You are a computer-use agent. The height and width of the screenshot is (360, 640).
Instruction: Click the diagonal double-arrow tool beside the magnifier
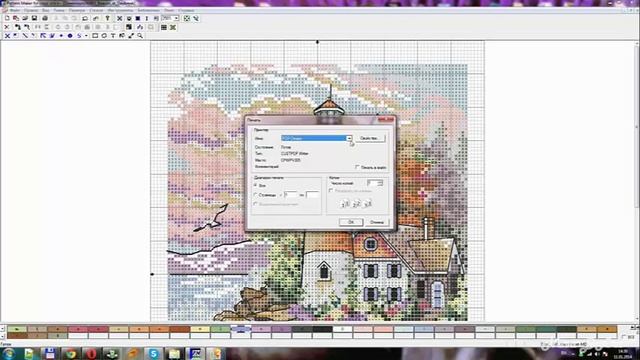[x=131, y=36]
